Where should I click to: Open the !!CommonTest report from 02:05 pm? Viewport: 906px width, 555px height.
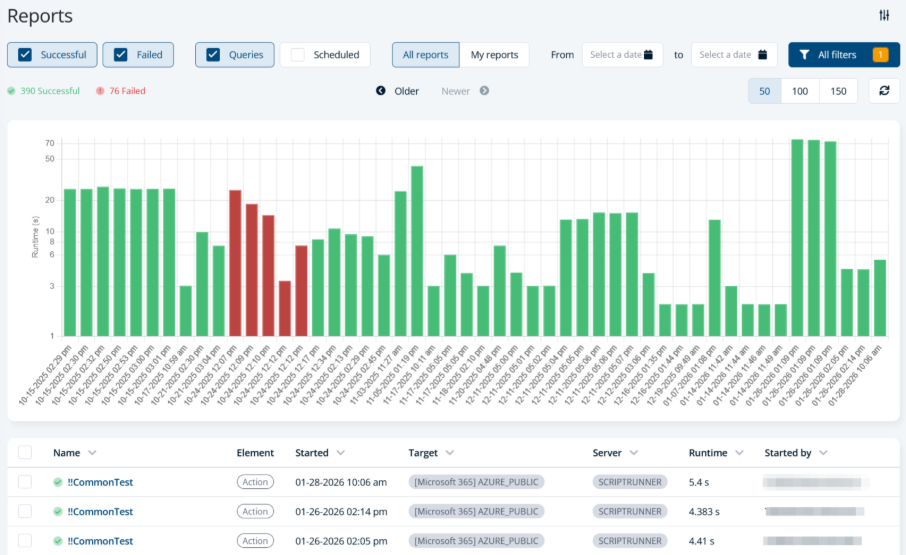100,541
